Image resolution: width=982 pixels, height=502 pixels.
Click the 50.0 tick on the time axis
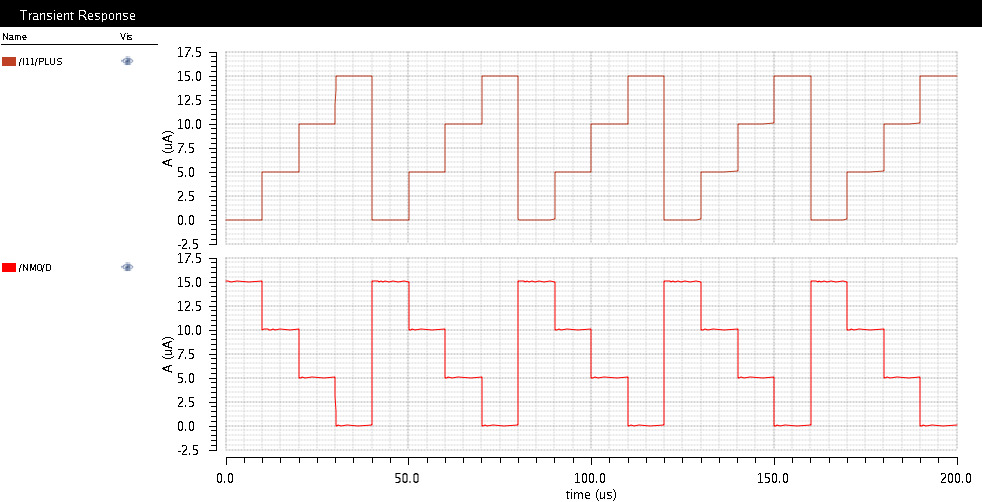pyautogui.click(x=408, y=478)
